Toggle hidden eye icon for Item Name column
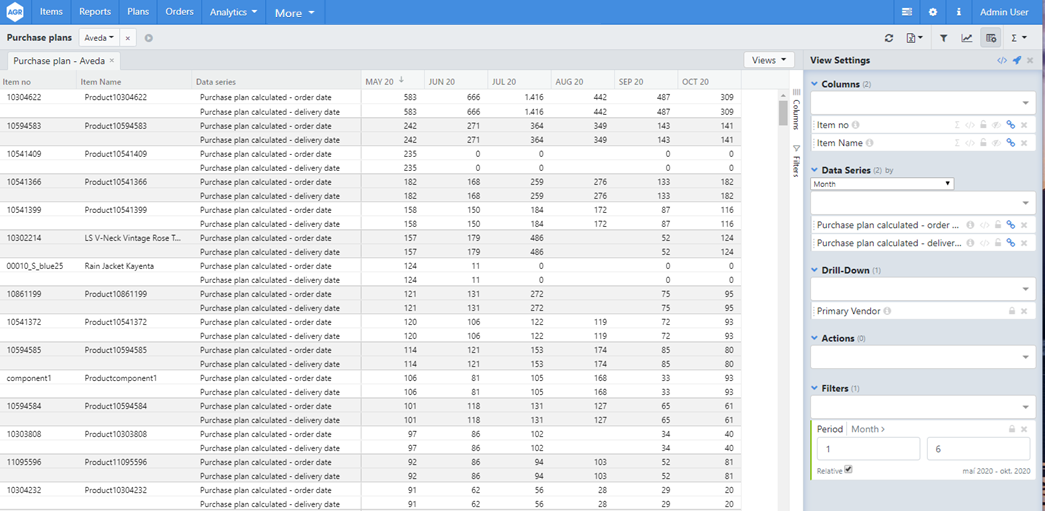Image resolution: width=1045 pixels, height=511 pixels. tap(996, 143)
